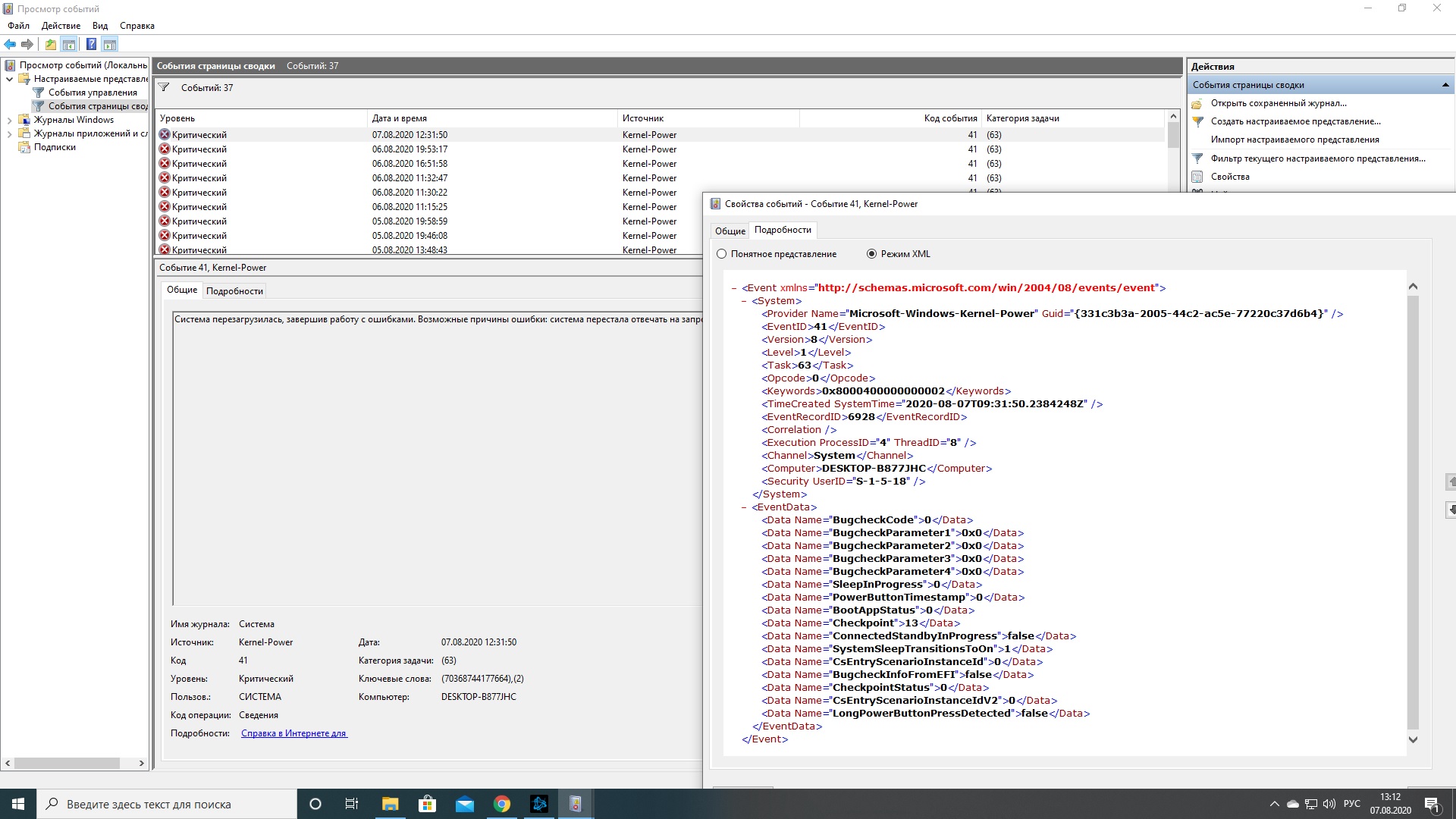Collapse the 'Настраиваемые представления' tree node
The image size is (1456, 819).
pos(9,79)
